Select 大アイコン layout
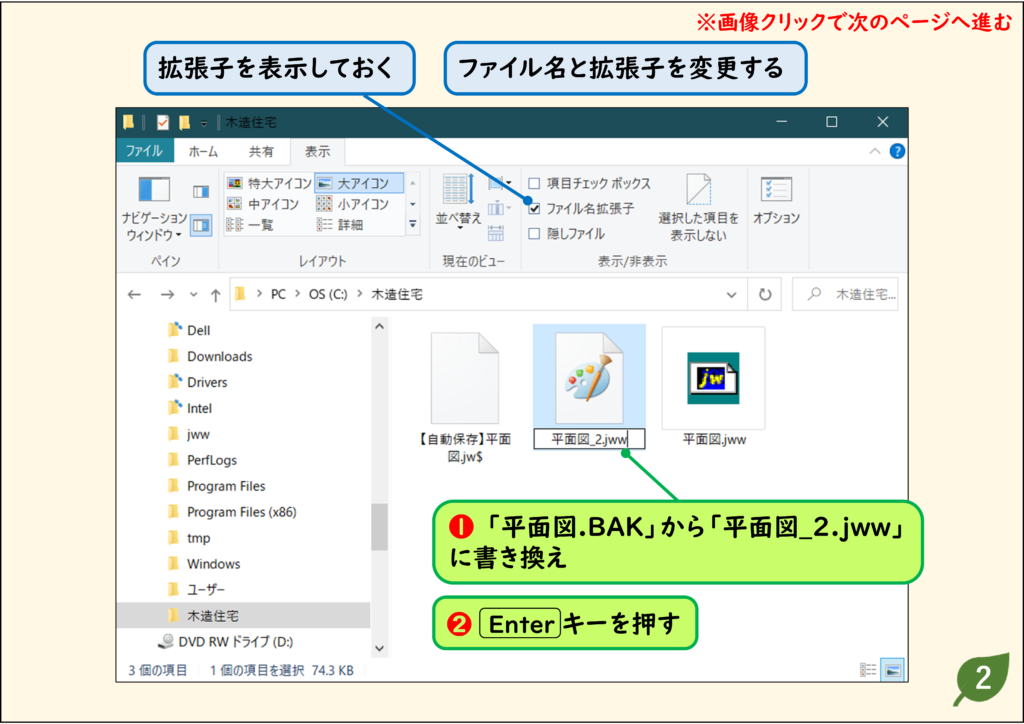The image size is (1024, 724). [359, 183]
